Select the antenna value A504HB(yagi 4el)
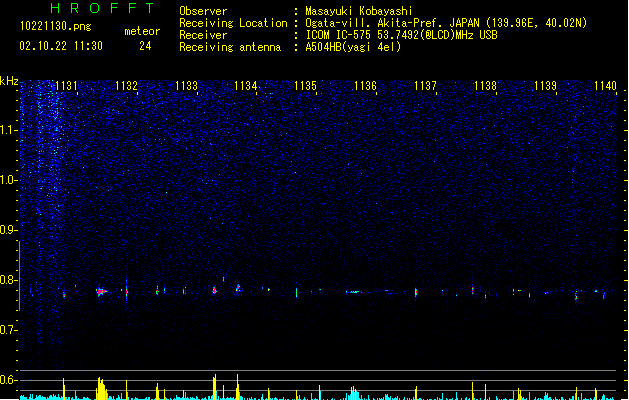Screen dimensions: 629x400 click(353, 47)
